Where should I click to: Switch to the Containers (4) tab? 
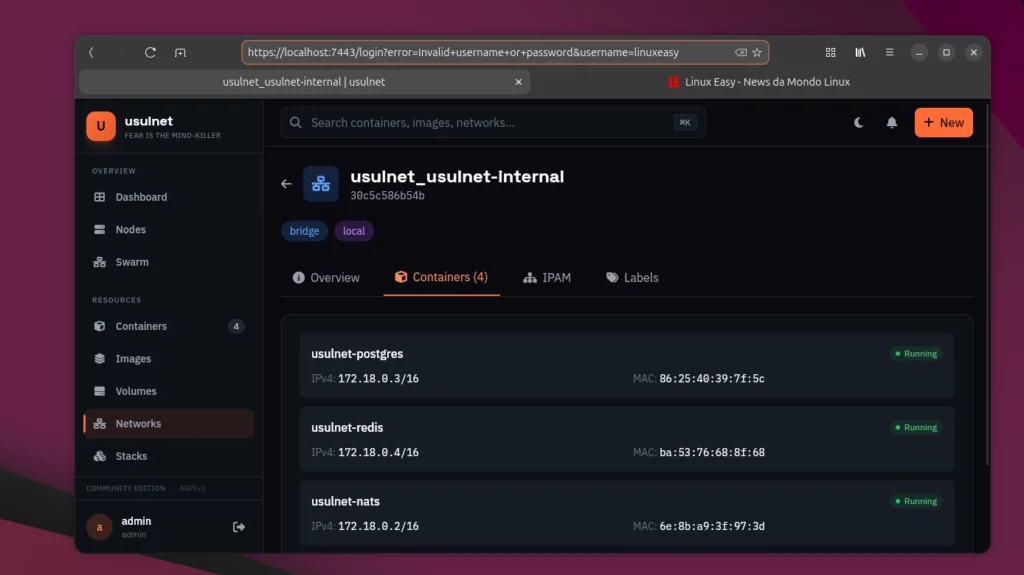point(441,277)
